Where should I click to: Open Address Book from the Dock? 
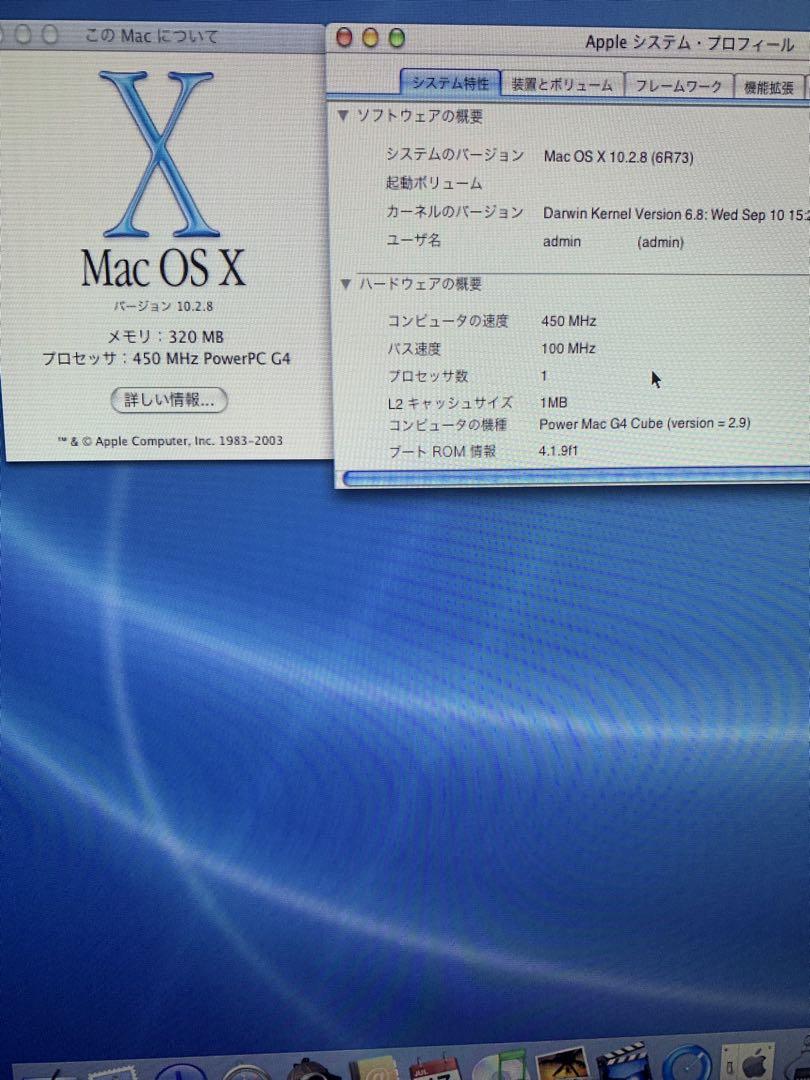pos(374,1068)
